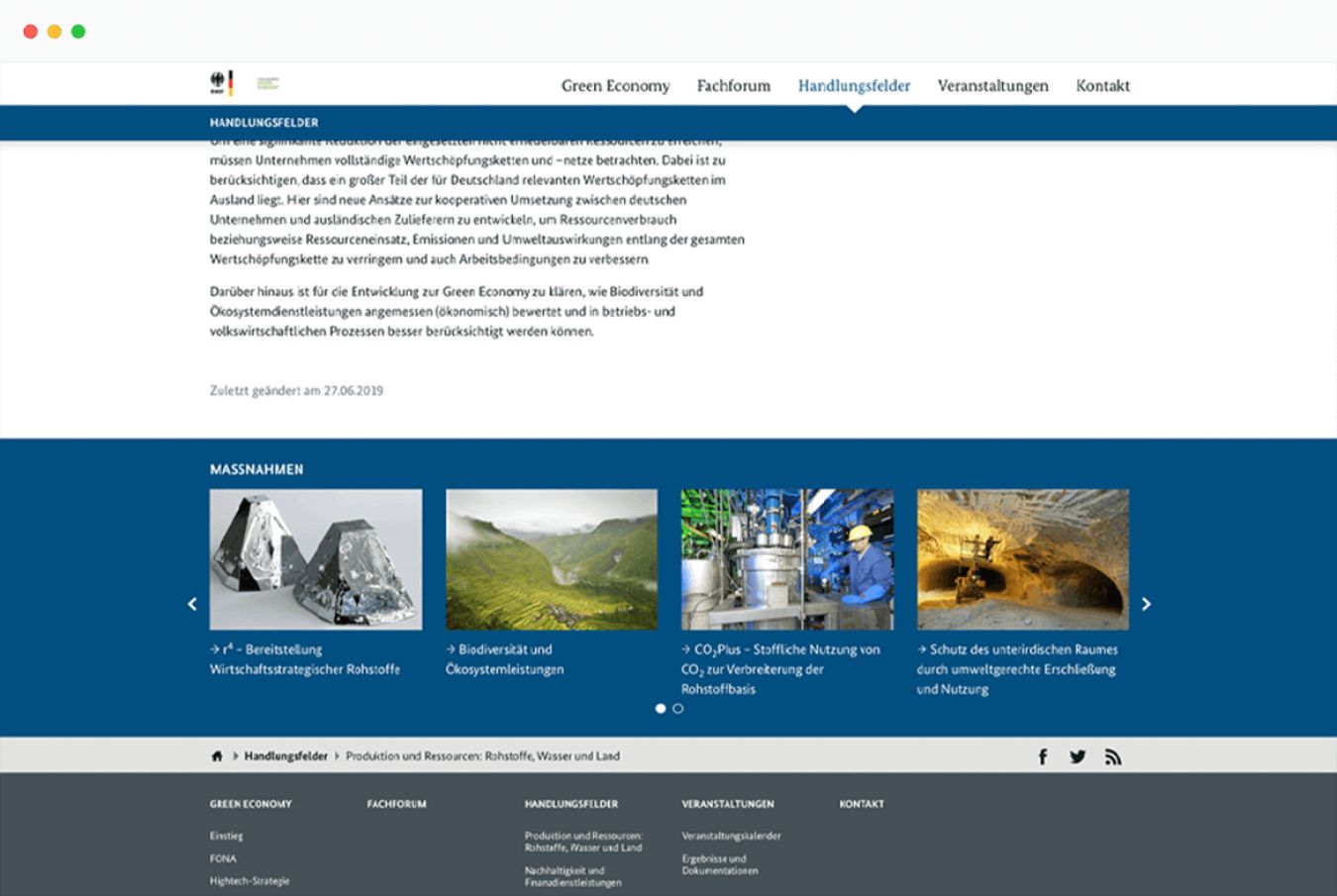1337x896 pixels.
Task: Open Veranstaltungen in top navigation
Action: coord(992,86)
